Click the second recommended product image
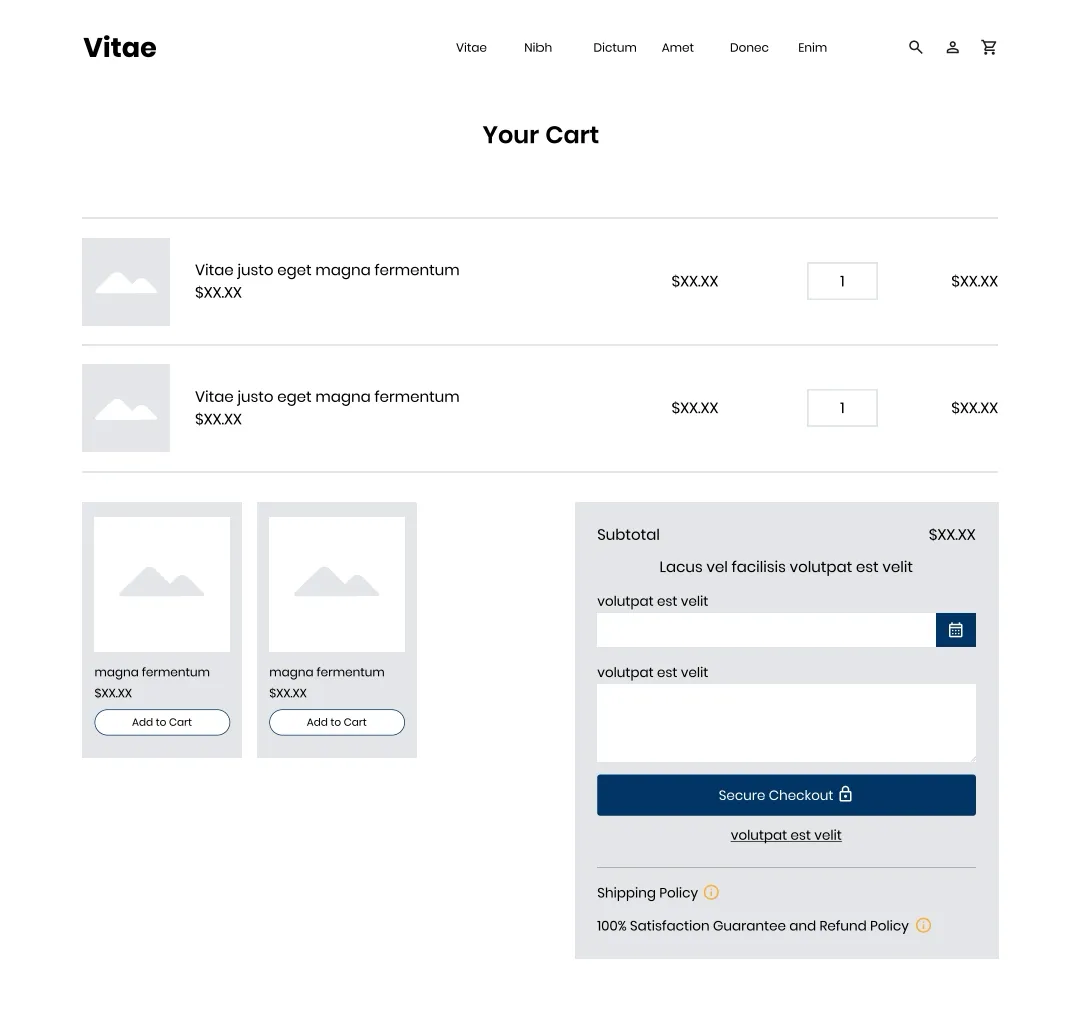The height and width of the screenshot is (1010, 1080). 337,584
